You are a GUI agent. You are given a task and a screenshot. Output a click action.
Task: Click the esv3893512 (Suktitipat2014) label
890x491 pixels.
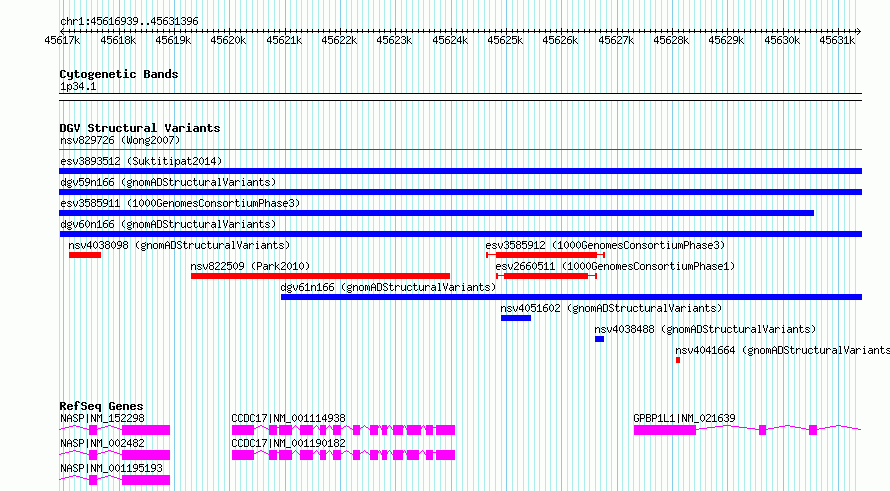pyautogui.click(x=141, y=161)
